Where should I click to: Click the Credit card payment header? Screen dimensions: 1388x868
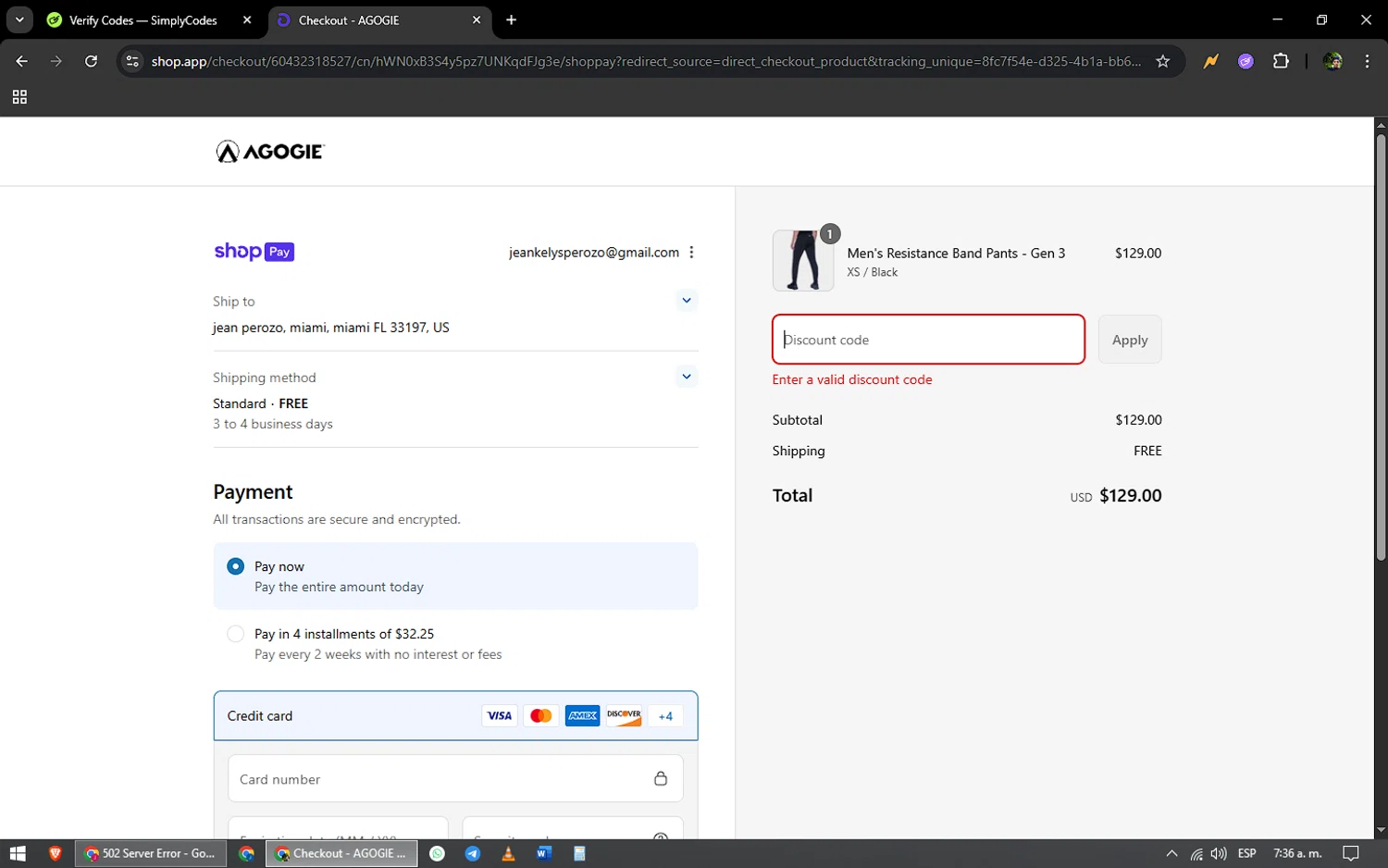click(455, 715)
